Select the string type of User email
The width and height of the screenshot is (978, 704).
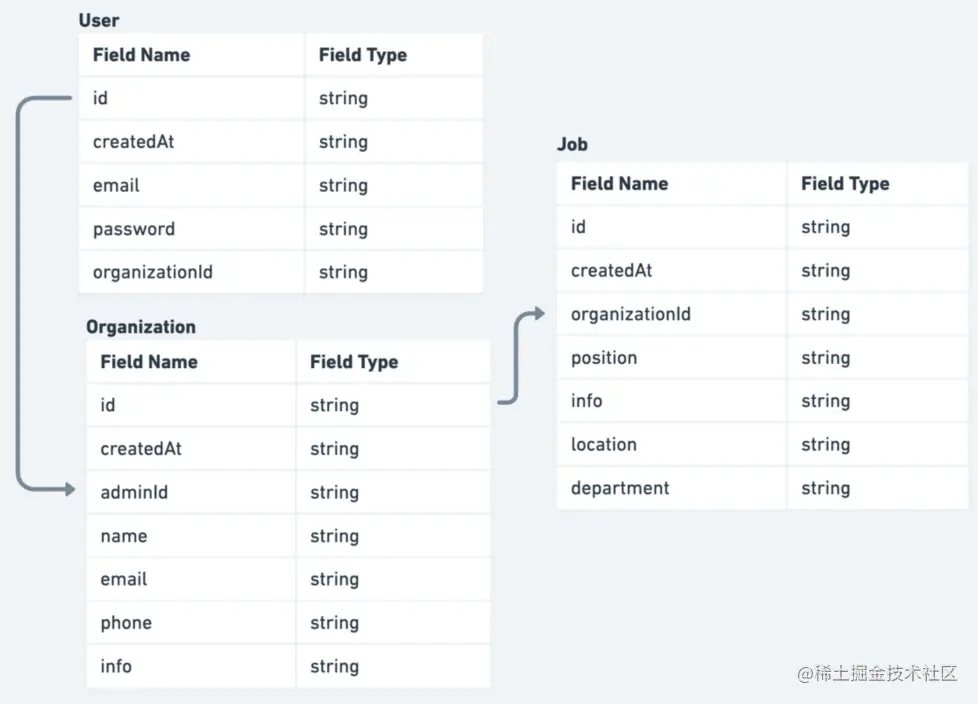click(x=343, y=185)
